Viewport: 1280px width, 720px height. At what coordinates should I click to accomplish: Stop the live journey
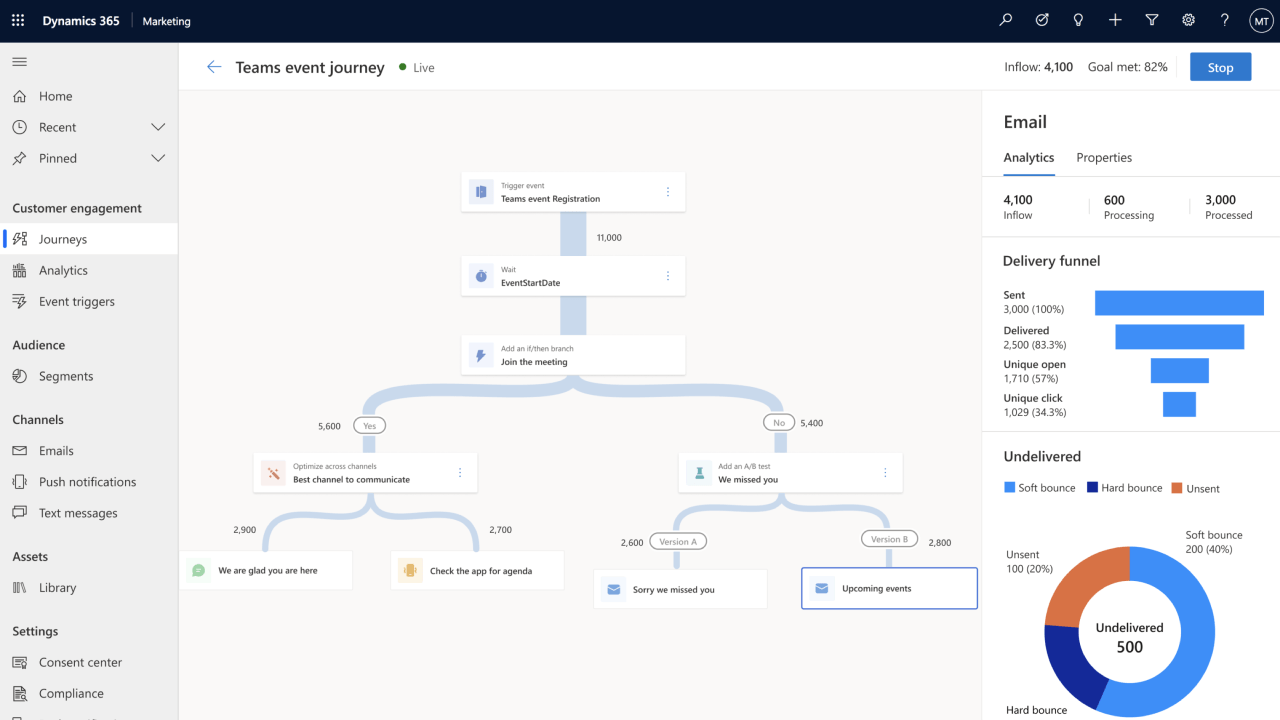click(1220, 66)
